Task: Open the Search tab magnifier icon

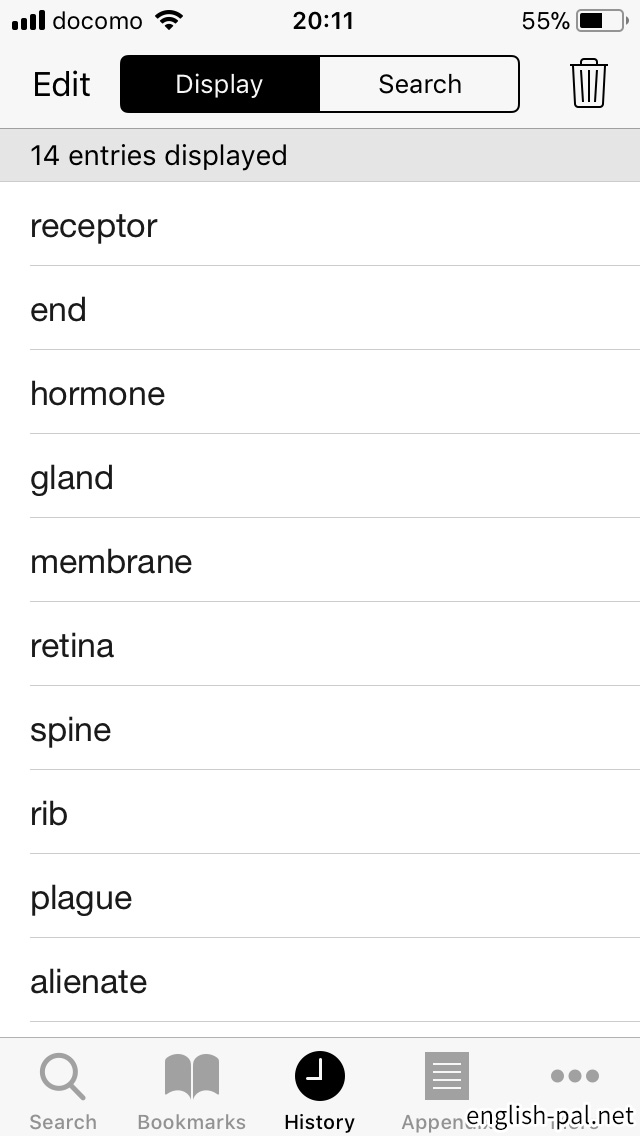Action: click(62, 1078)
